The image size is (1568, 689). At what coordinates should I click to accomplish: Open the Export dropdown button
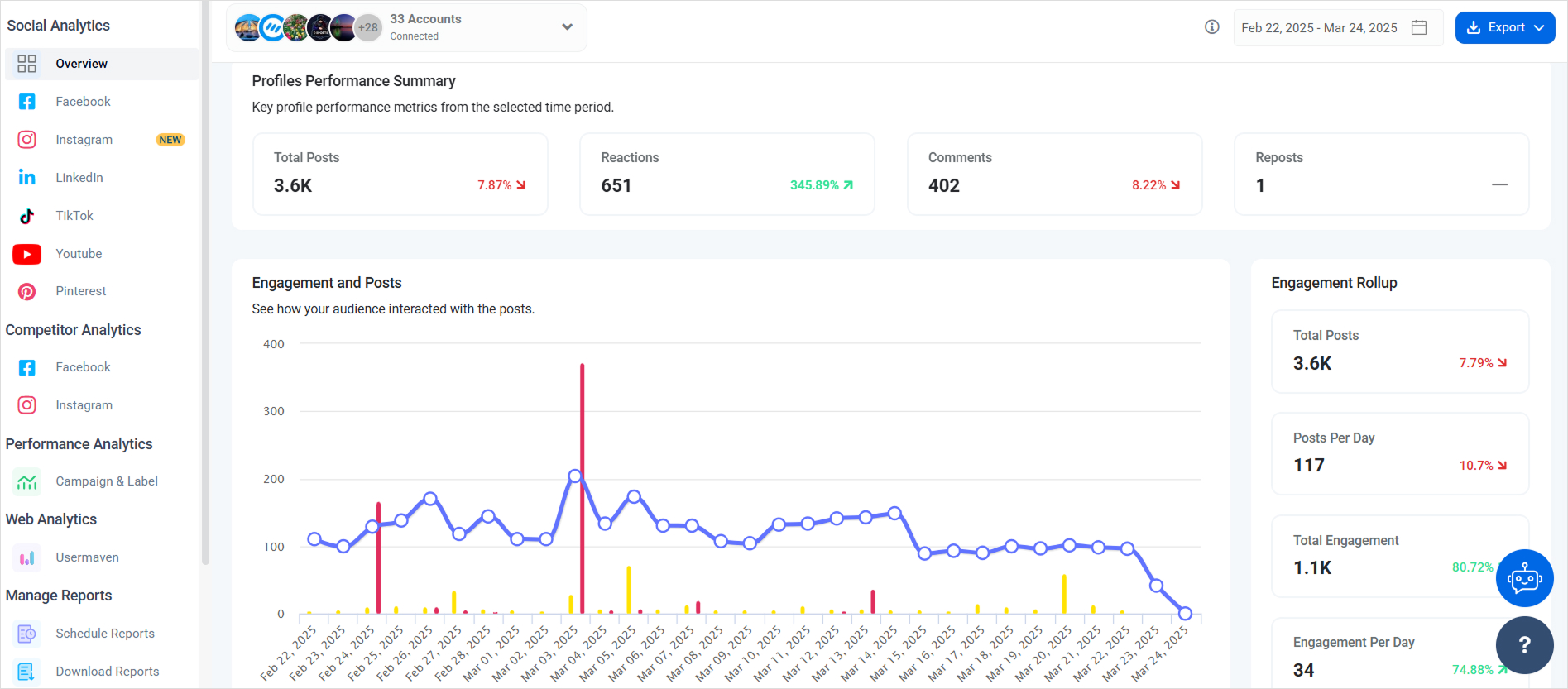pyautogui.click(x=1505, y=27)
